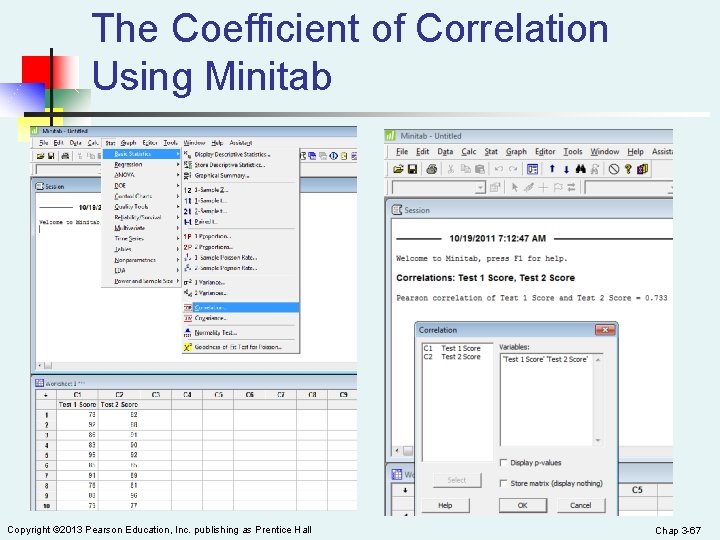Click row 7 header in left worksheet
The image size is (720, 540).
click(46, 475)
